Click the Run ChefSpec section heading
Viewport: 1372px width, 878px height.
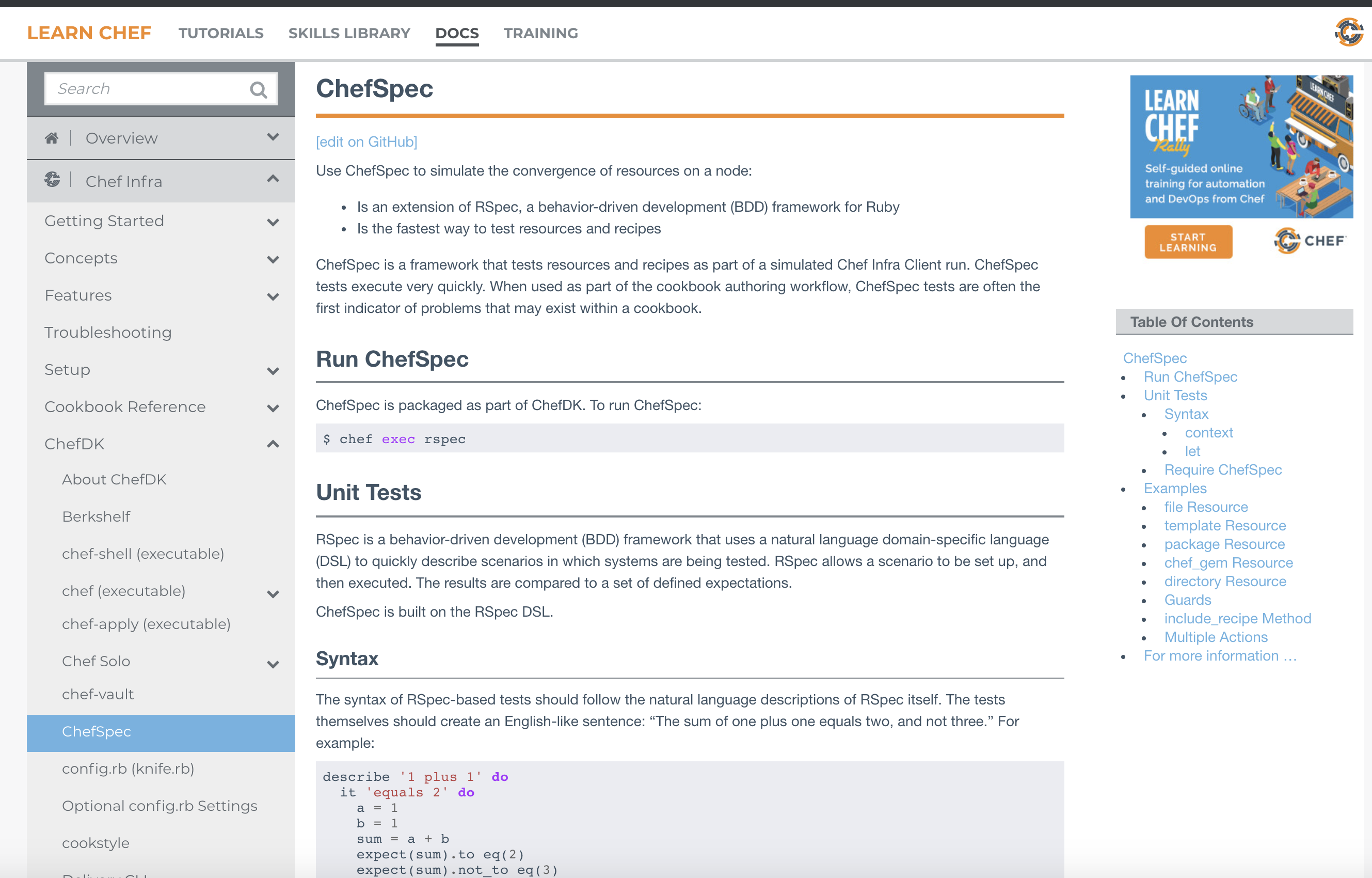click(392, 360)
